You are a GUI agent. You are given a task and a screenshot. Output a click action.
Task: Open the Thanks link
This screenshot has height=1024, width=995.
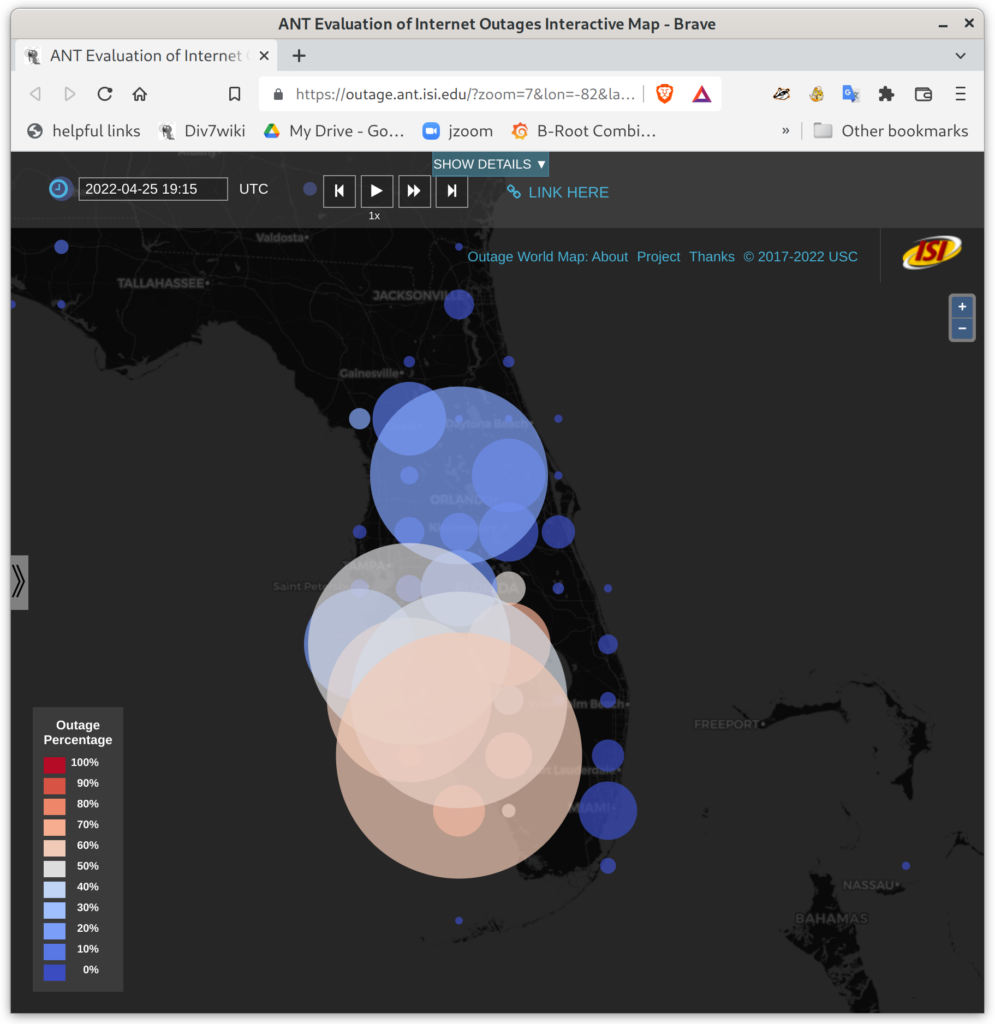[x=712, y=257]
